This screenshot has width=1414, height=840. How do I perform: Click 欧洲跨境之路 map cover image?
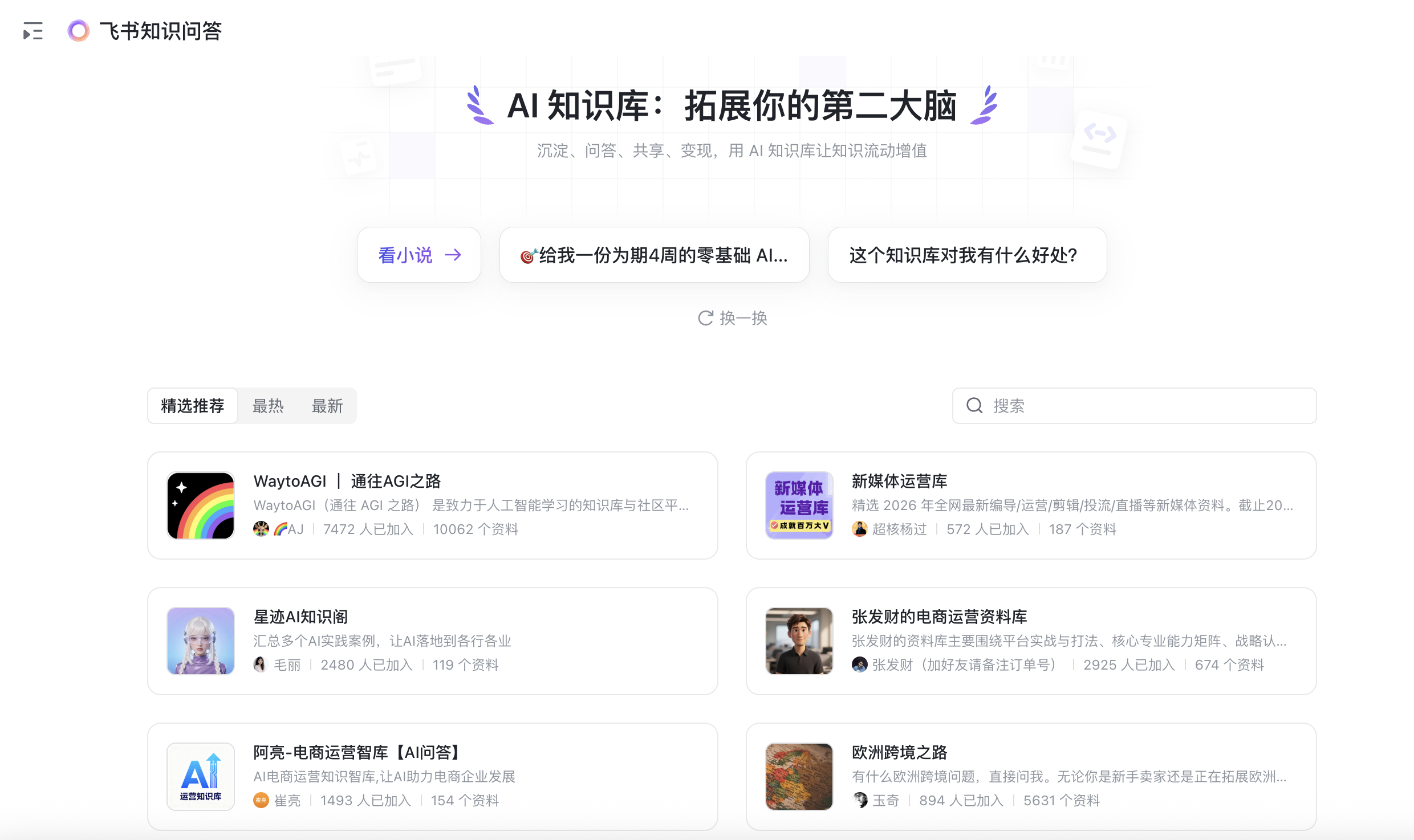799,777
